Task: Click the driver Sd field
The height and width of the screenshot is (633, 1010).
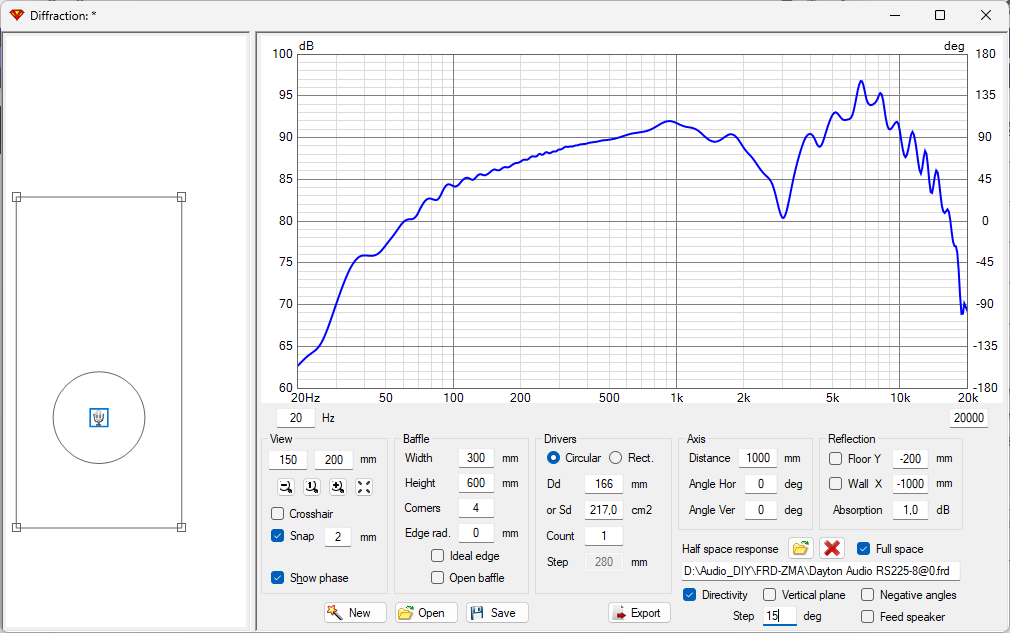Action: click(604, 510)
